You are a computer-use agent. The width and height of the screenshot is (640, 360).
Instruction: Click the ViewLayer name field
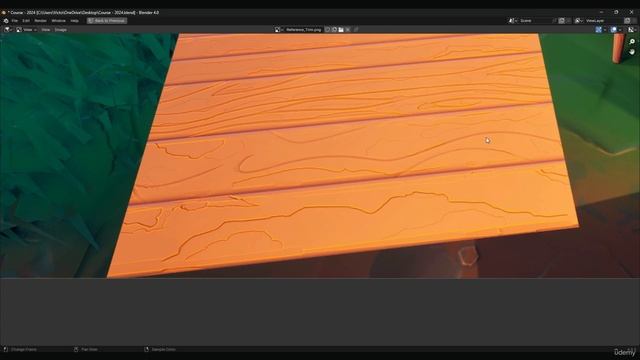pos(603,20)
